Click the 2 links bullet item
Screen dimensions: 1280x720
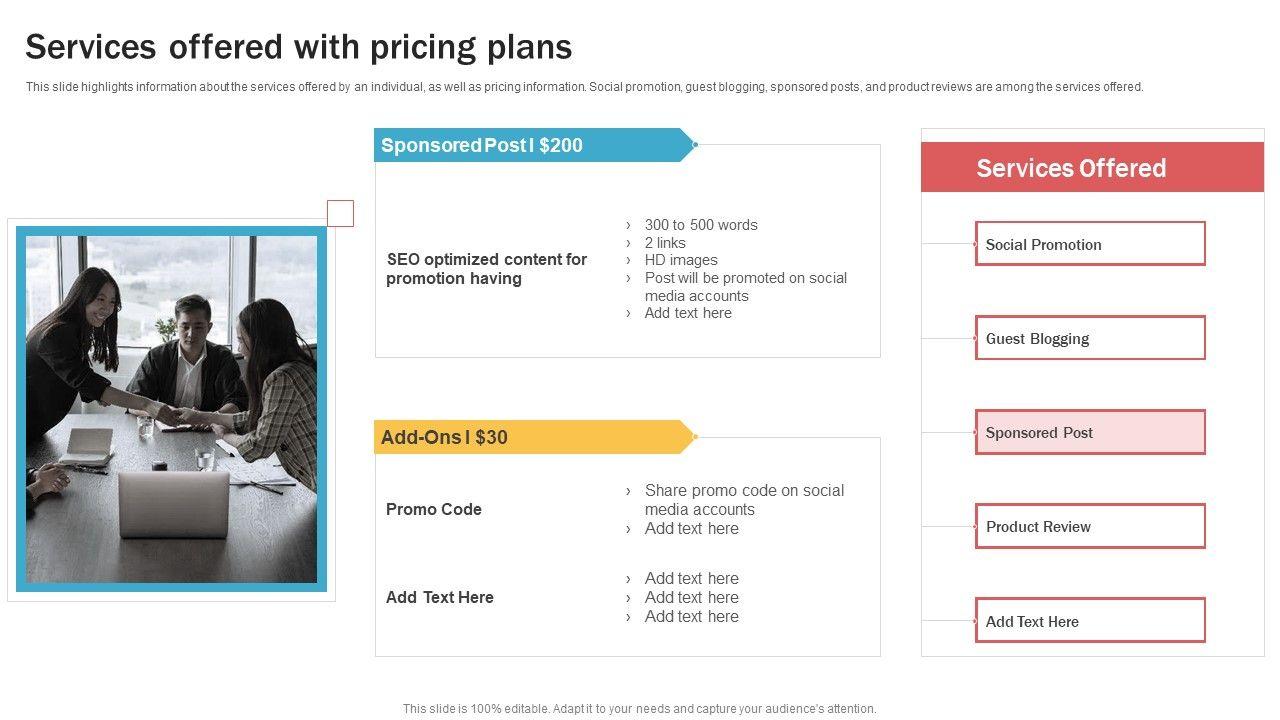(665, 243)
